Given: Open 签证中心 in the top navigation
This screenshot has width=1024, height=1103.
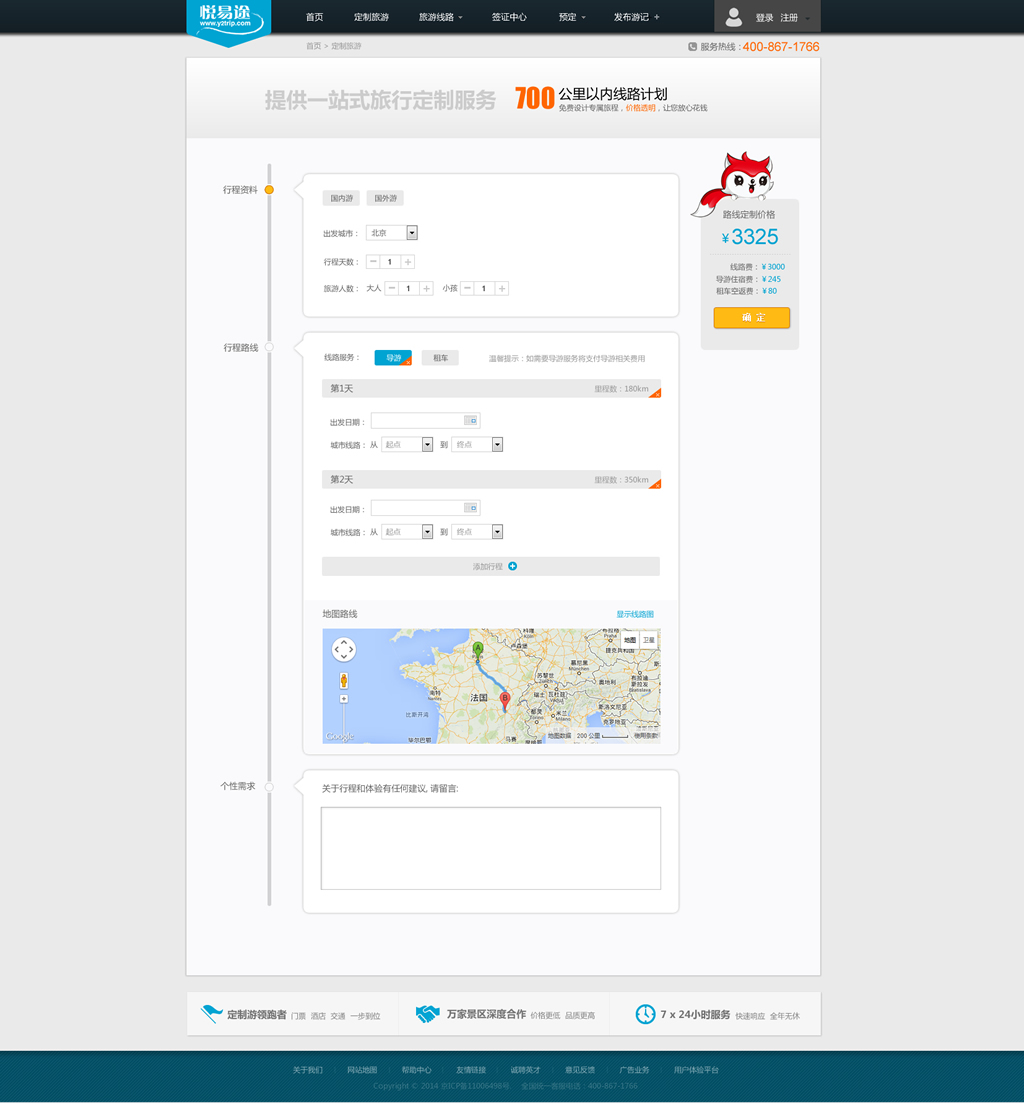Looking at the screenshot, I should click(509, 17).
